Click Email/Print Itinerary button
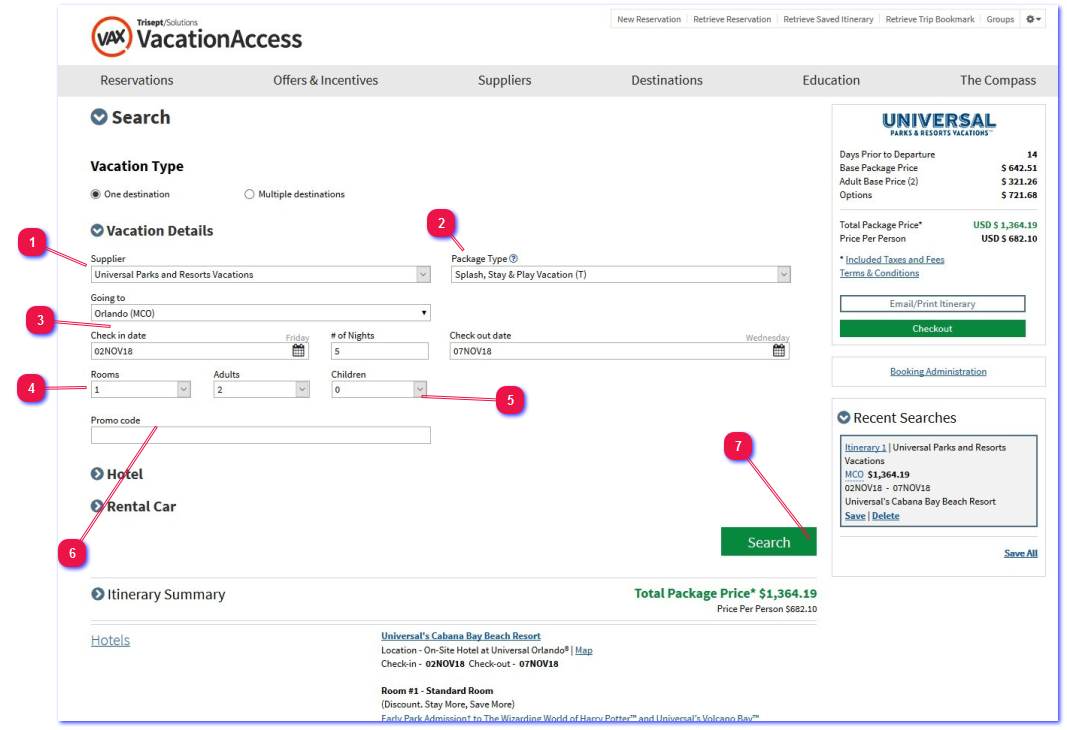 (932, 303)
